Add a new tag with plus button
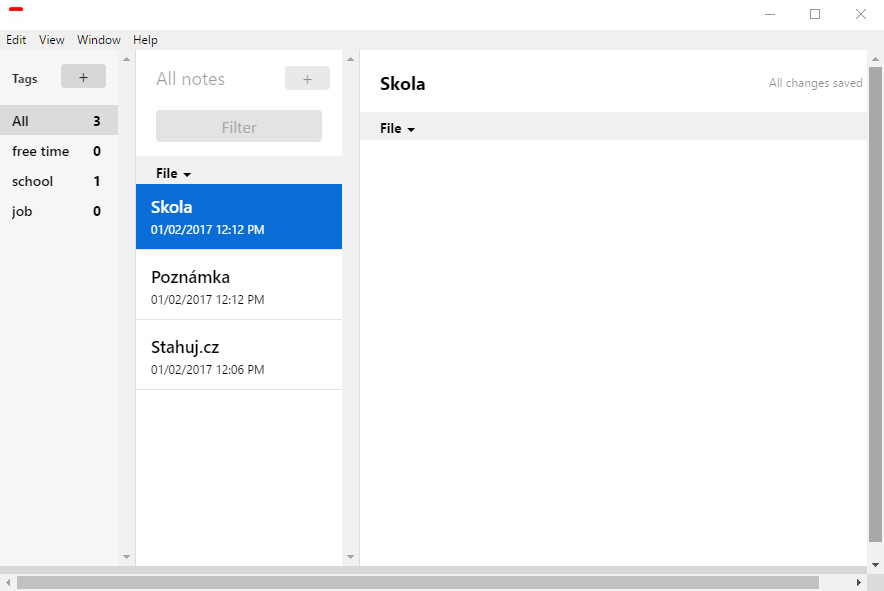This screenshot has width=884, height=591. (x=83, y=76)
